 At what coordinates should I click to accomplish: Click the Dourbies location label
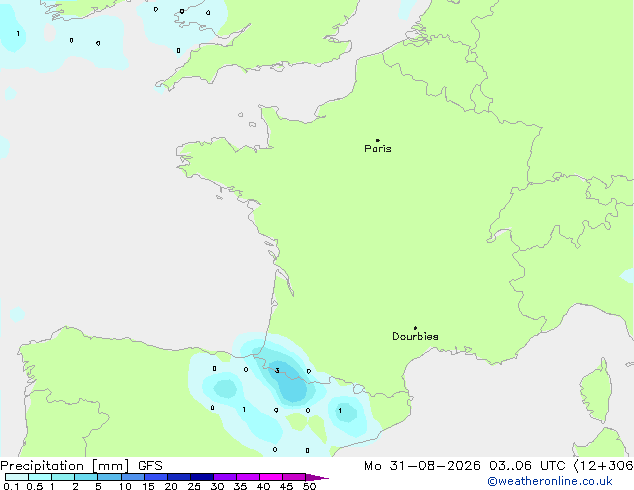(415, 336)
